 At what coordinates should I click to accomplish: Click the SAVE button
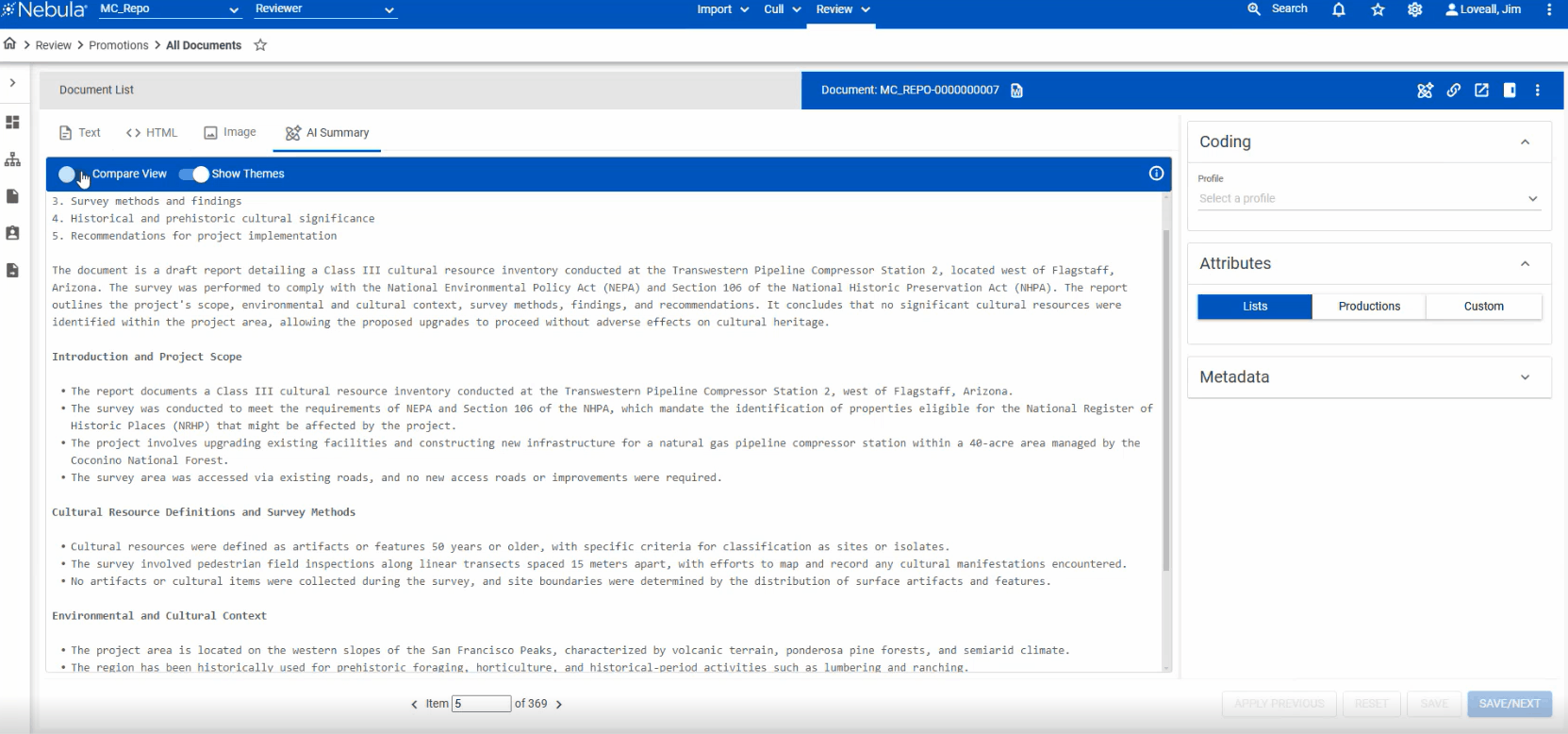pyautogui.click(x=1434, y=704)
